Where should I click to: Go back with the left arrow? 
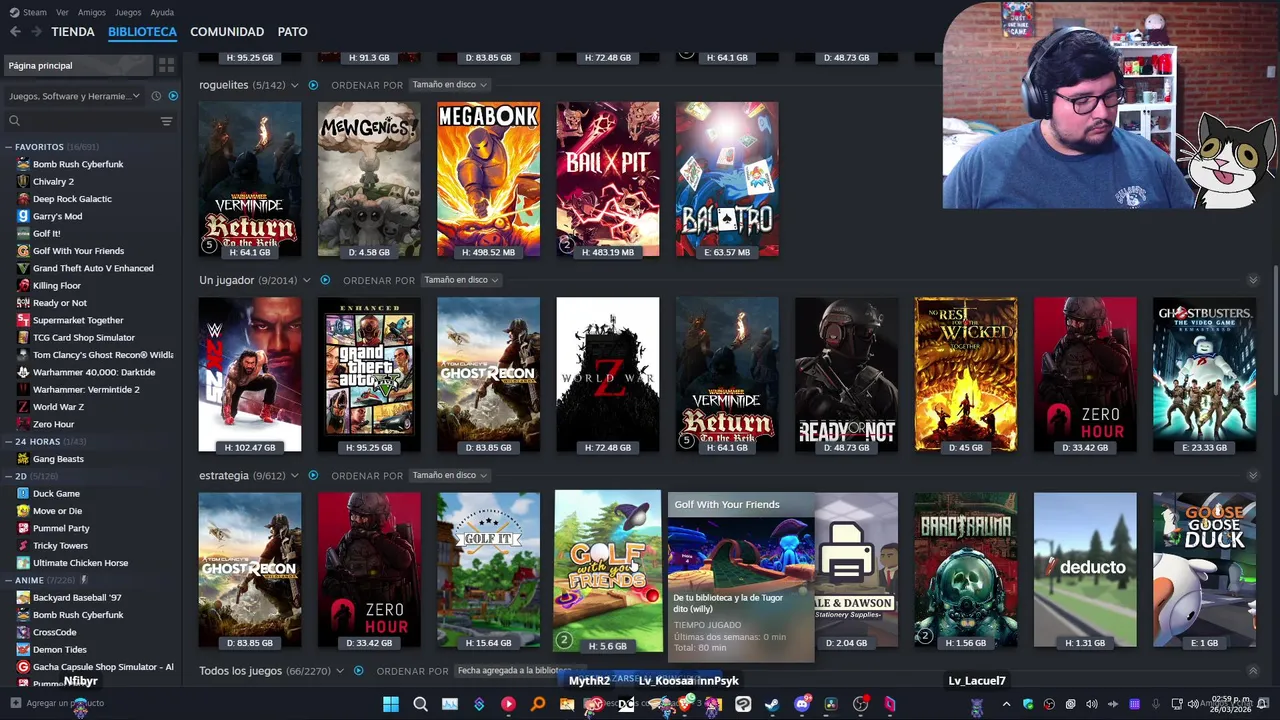pyautogui.click(x=15, y=32)
